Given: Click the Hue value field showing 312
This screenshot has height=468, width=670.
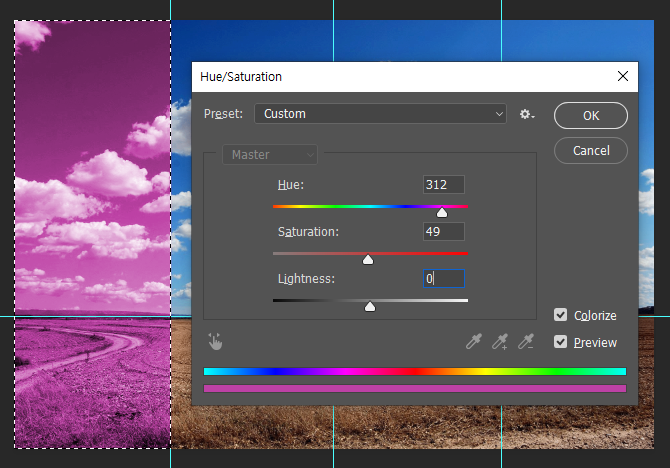Looking at the screenshot, I should coord(444,185).
